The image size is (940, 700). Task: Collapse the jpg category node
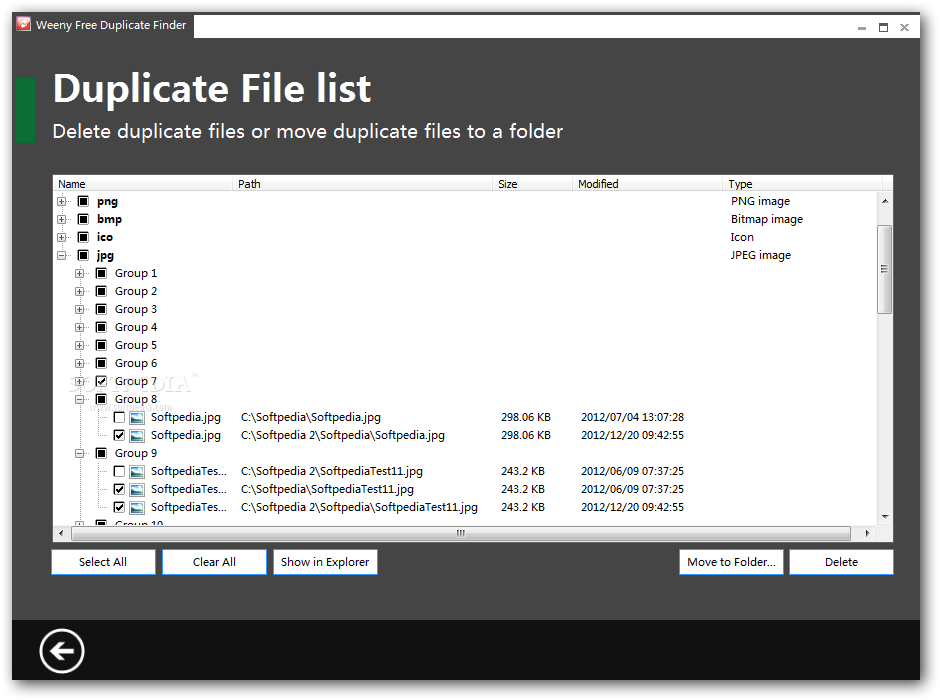click(x=62, y=255)
